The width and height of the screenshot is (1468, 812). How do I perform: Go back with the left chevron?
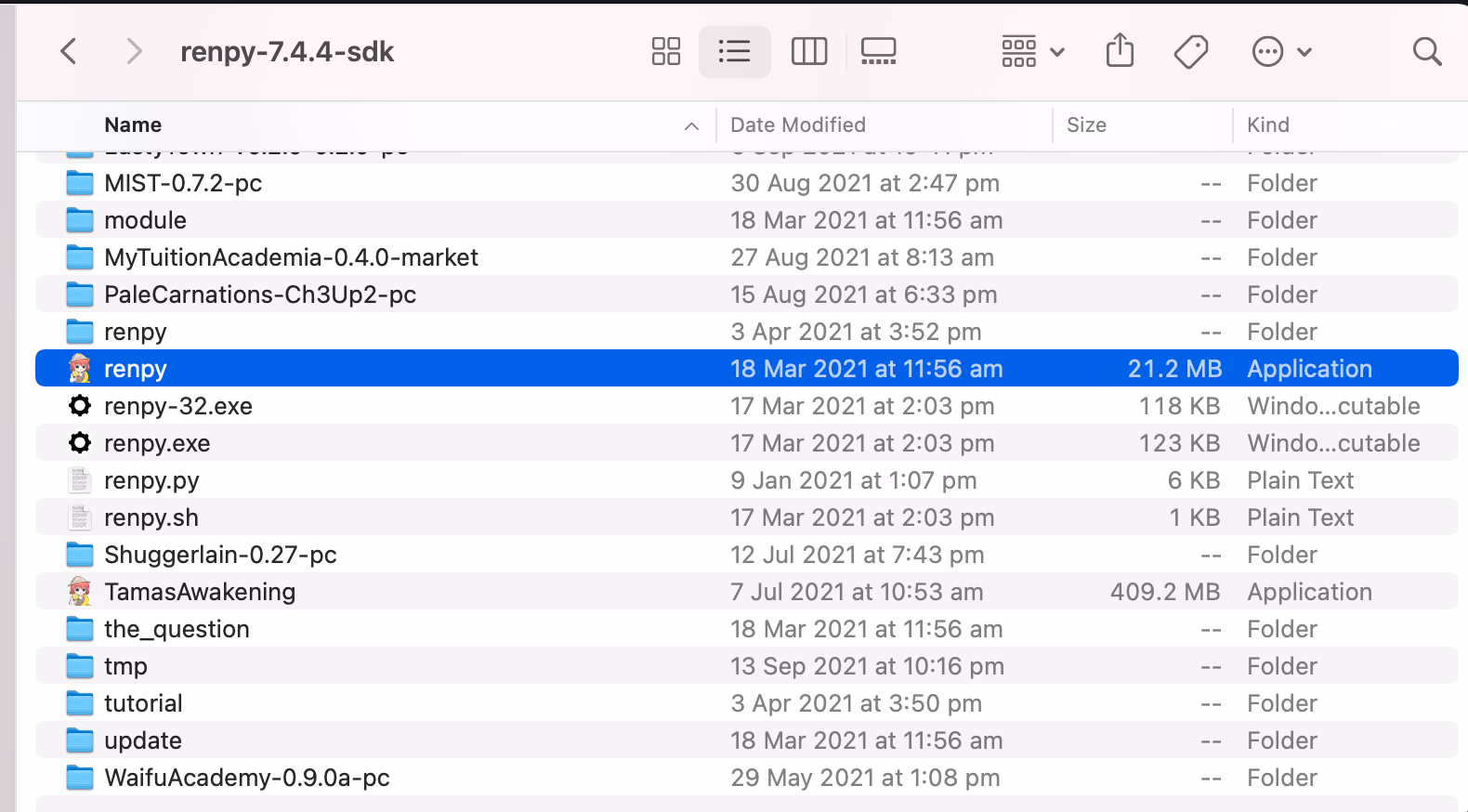point(68,51)
